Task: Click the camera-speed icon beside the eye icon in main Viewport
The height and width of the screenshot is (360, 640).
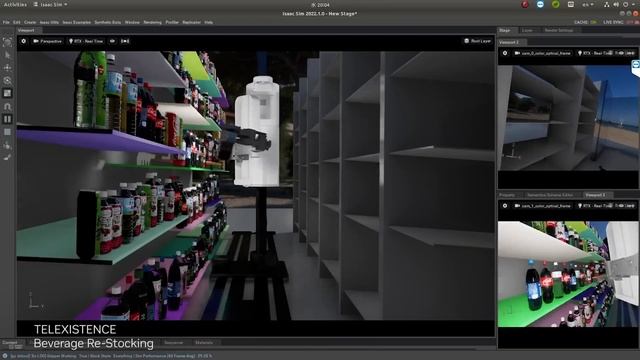Action: 125,41
